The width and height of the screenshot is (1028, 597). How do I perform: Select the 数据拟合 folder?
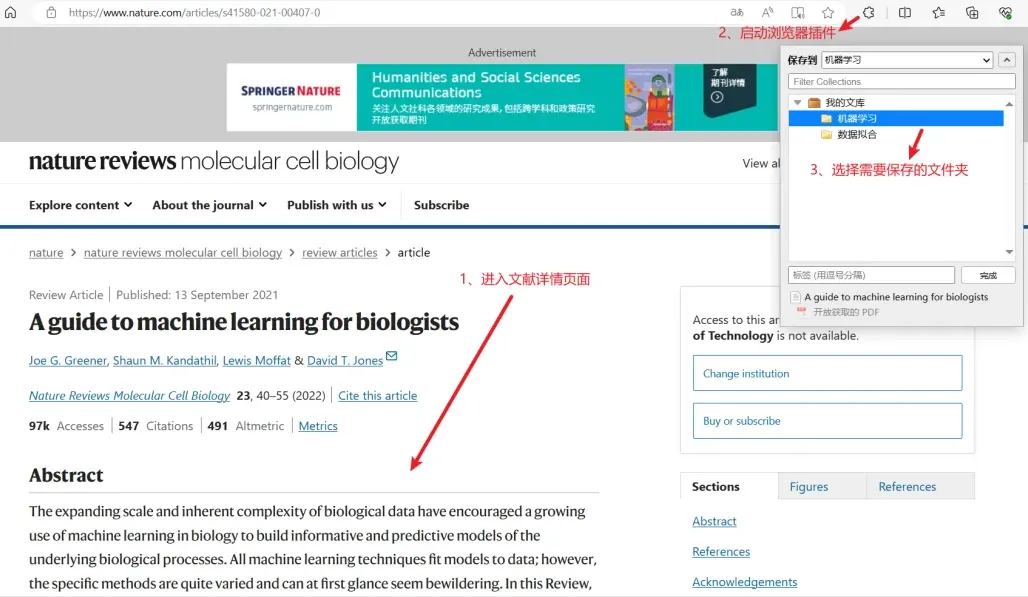point(856,134)
